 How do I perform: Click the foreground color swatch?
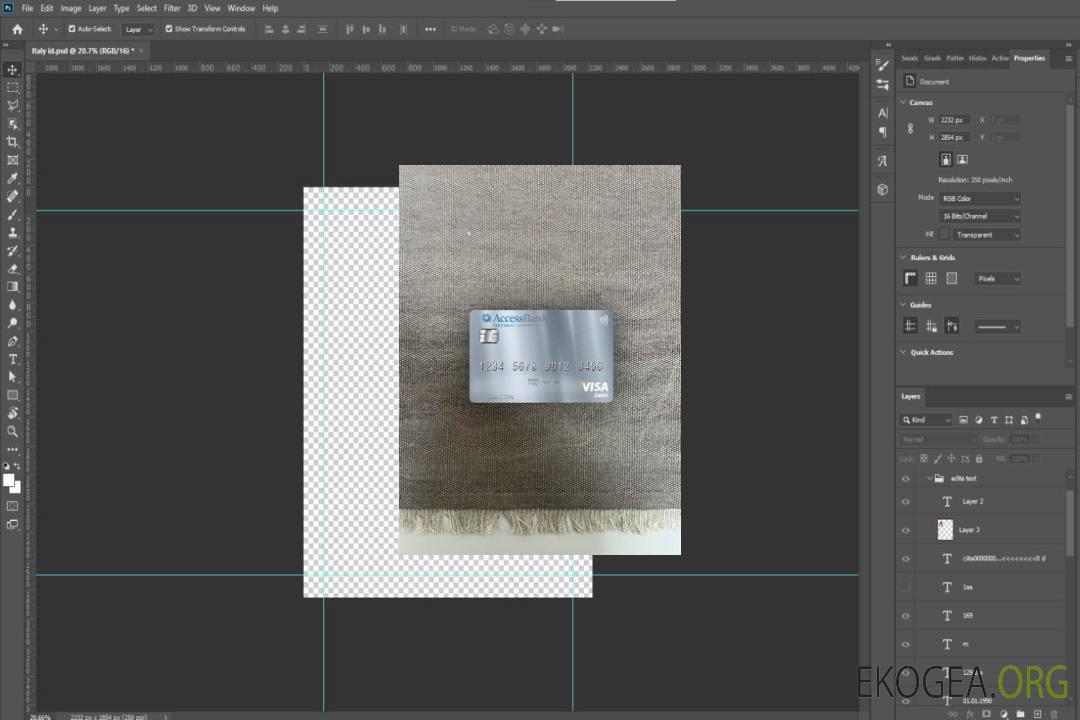click(x=9, y=480)
